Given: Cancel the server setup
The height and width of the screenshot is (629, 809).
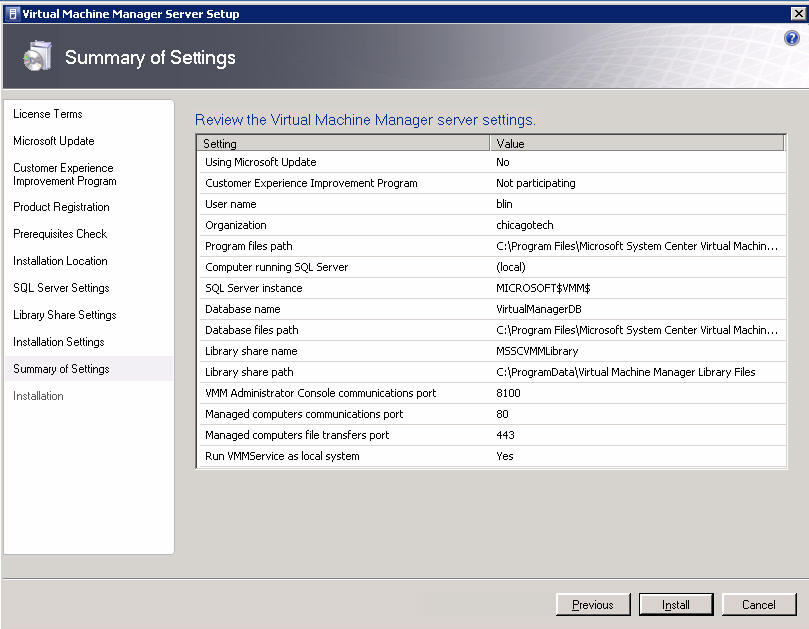Looking at the screenshot, I should (x=758, y=604).
